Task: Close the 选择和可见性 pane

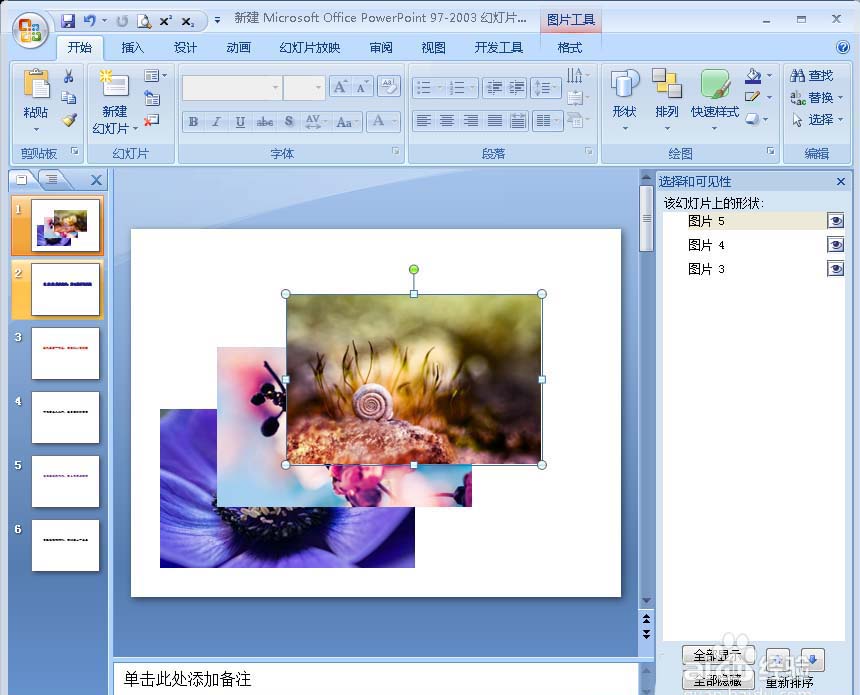Action: (841, 181)
